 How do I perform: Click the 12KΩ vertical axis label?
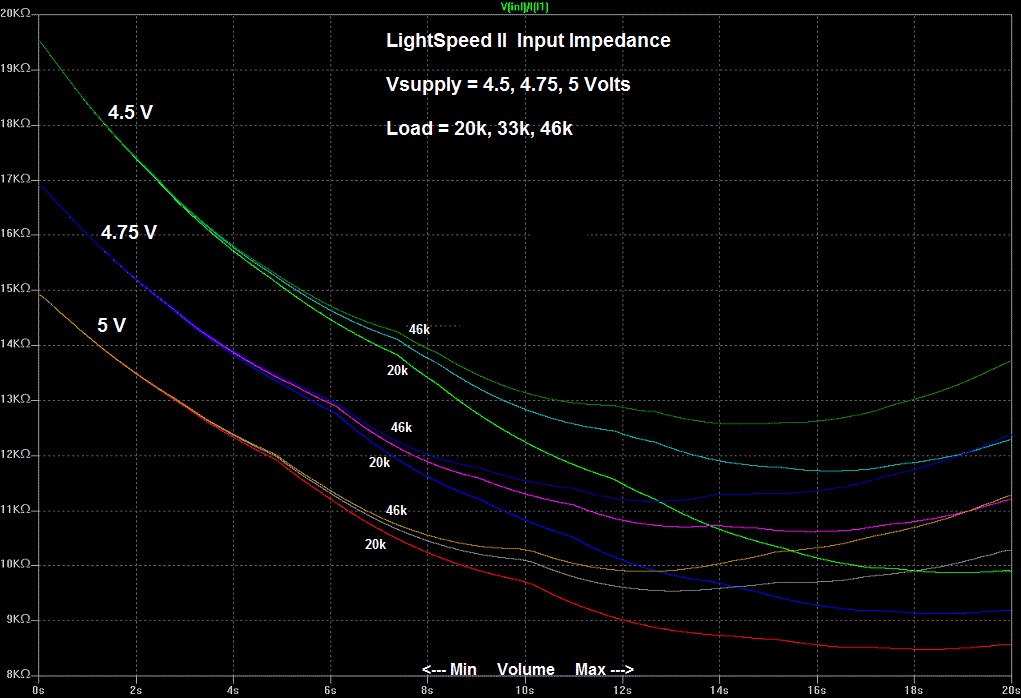[x=15, y=454]
